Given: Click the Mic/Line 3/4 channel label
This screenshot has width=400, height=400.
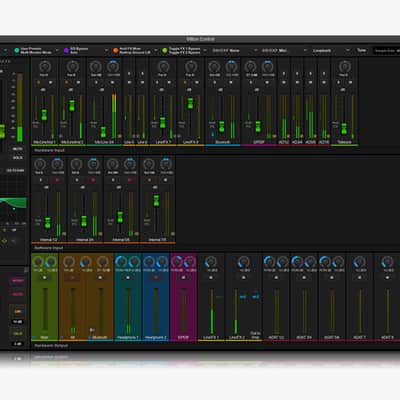Looking at the screenshot, I should tap(104, 142).
